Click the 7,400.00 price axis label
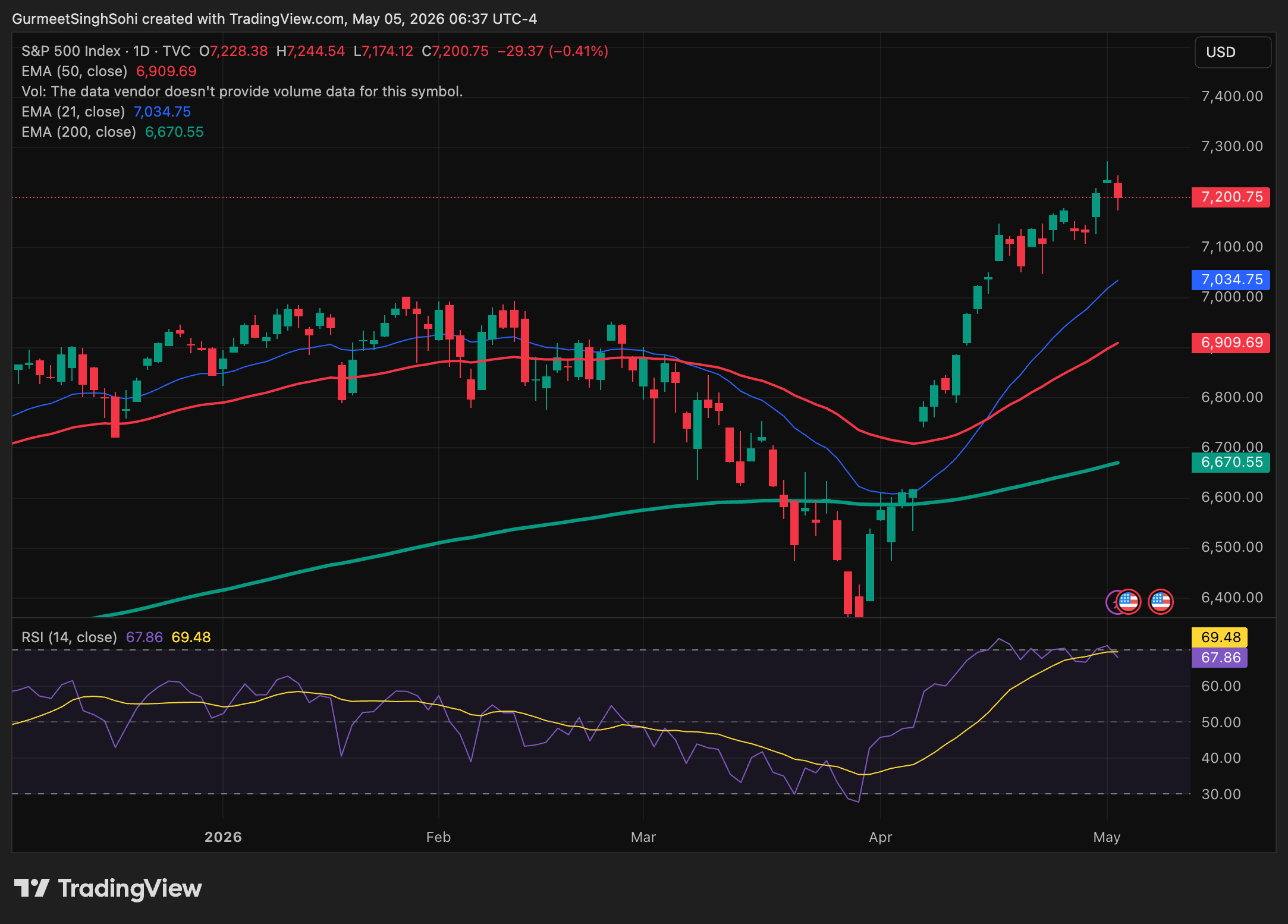Image resolution: width=1288 pixels, height=924 pixels. click(1232, 96)
